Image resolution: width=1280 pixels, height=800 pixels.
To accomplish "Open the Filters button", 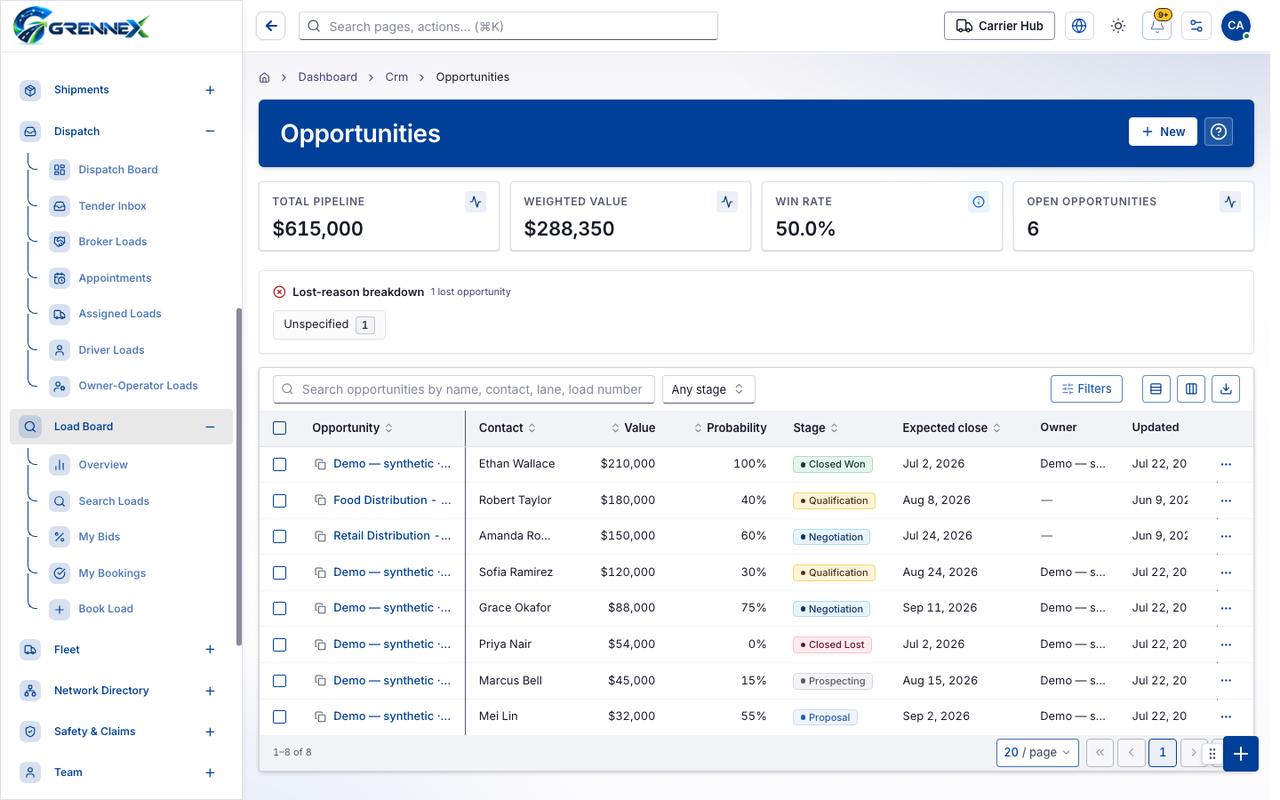I will (x=1087, y=389).
